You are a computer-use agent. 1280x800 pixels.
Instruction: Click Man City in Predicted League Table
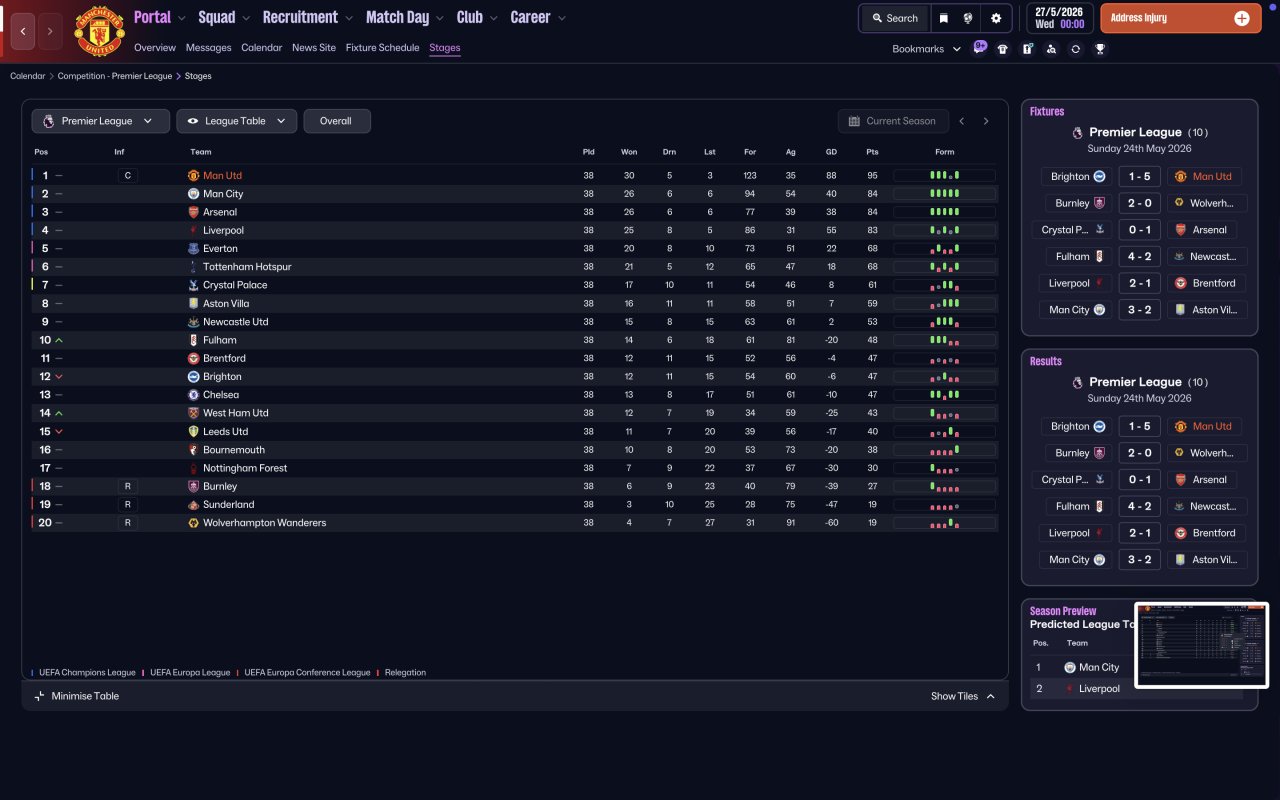point(1099,667)
